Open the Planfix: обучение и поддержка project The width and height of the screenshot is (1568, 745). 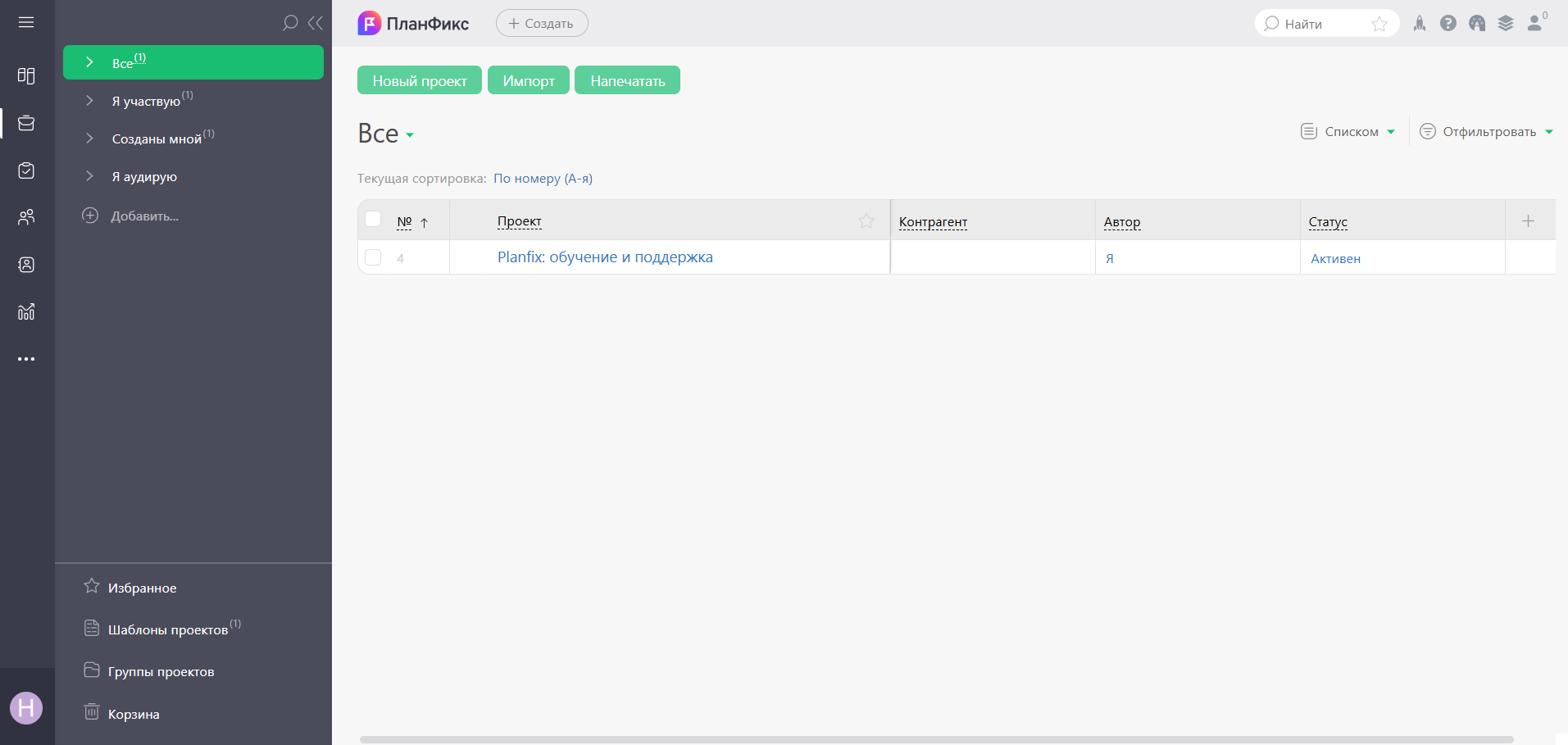pos(605,257)
